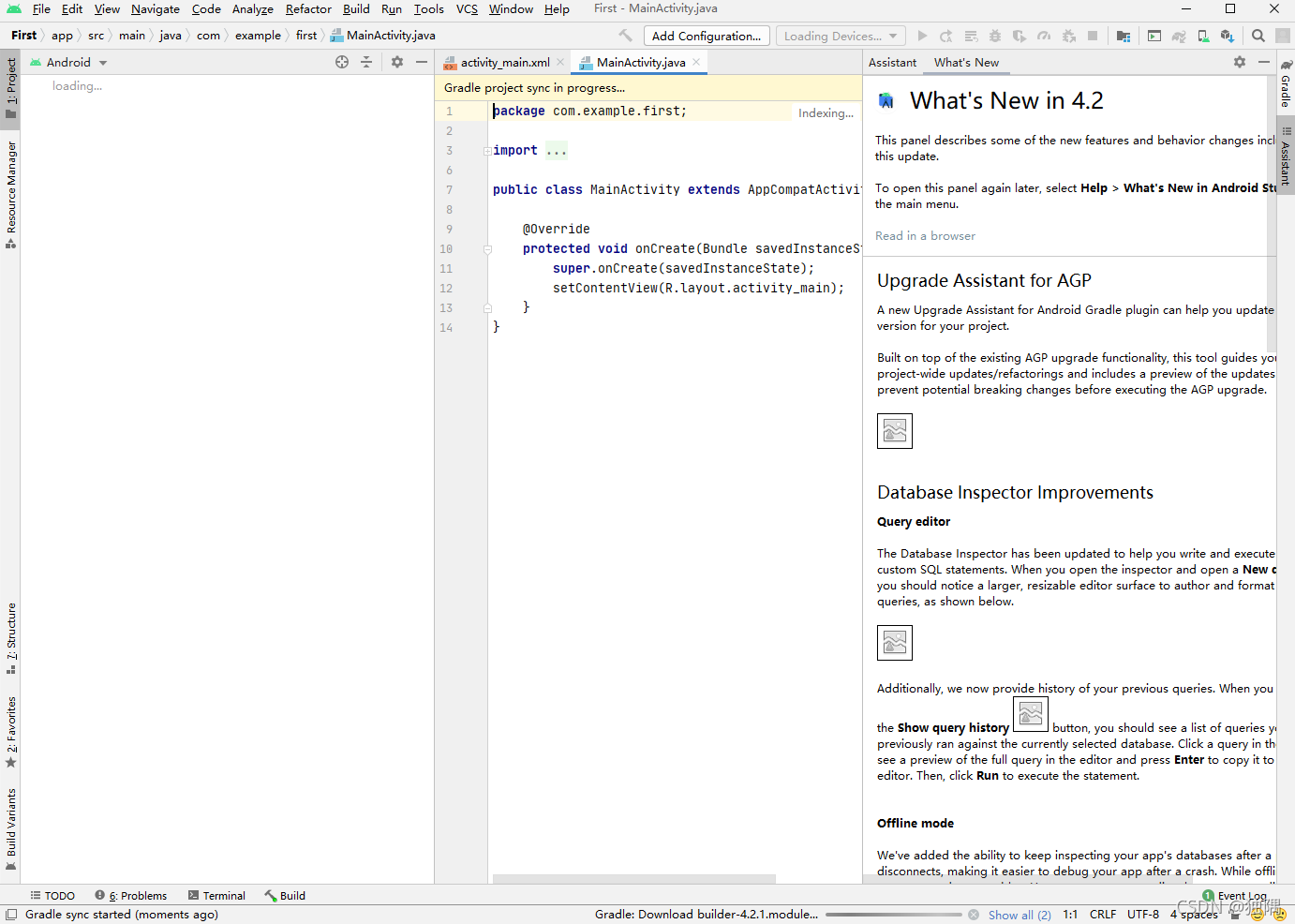Open the Refactor menu
1295x924 pixels.
[x=308, y=8]
